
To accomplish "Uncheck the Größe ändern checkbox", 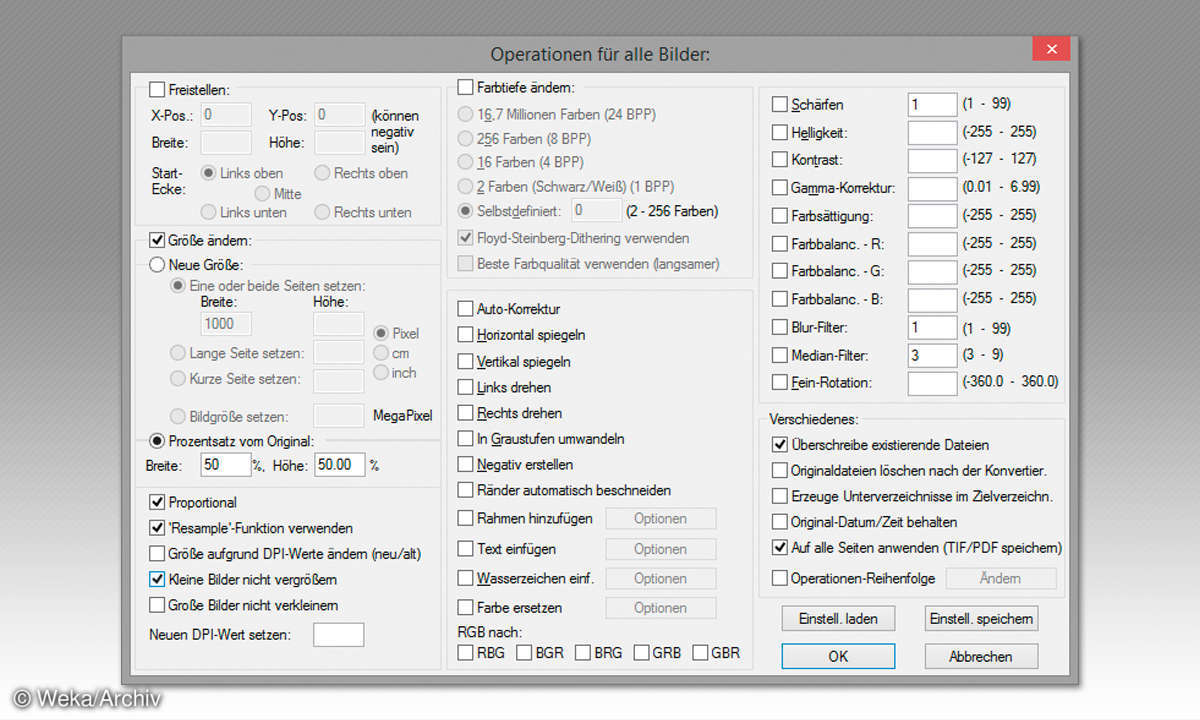I will tap(156, 240).
